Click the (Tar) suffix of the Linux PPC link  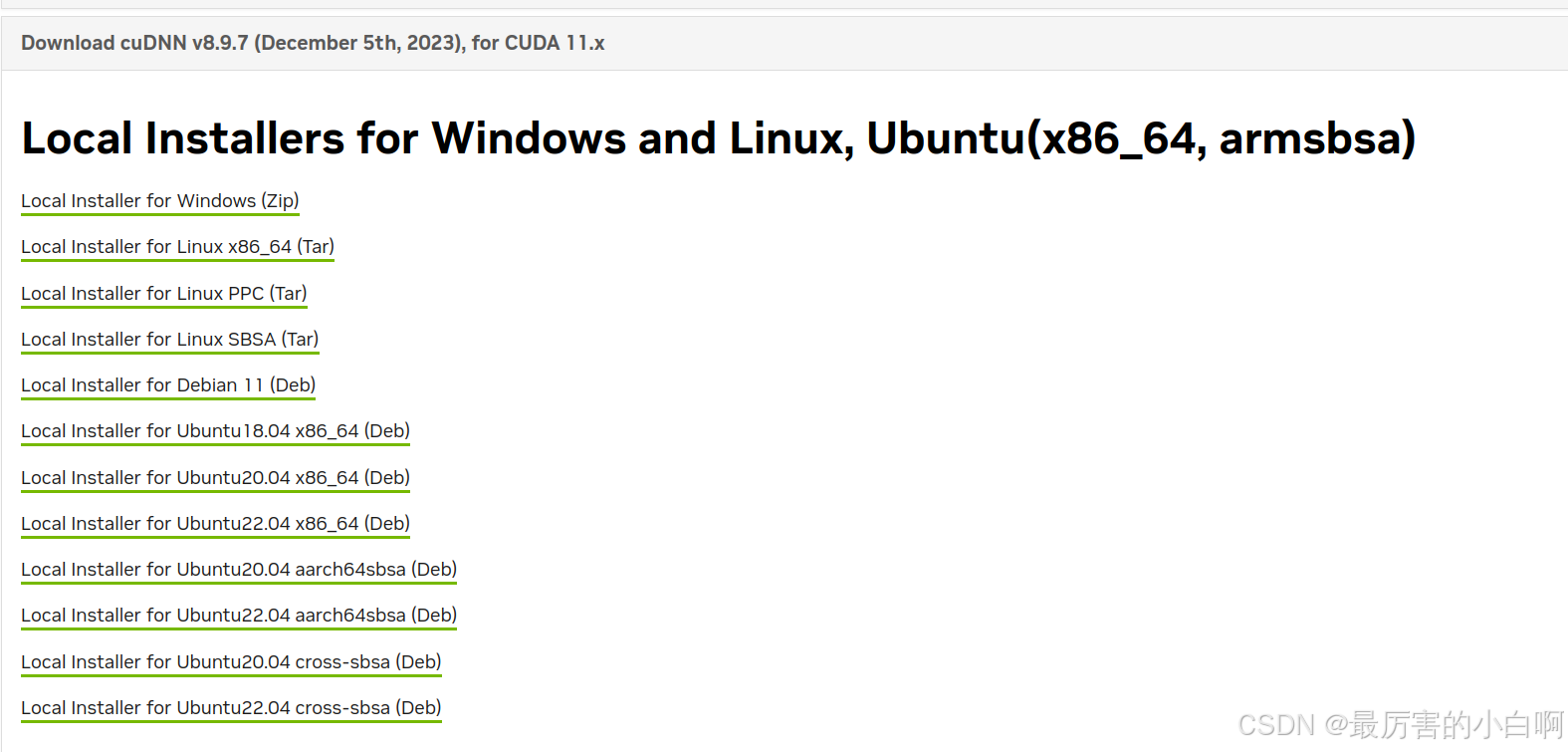point(288,294)
